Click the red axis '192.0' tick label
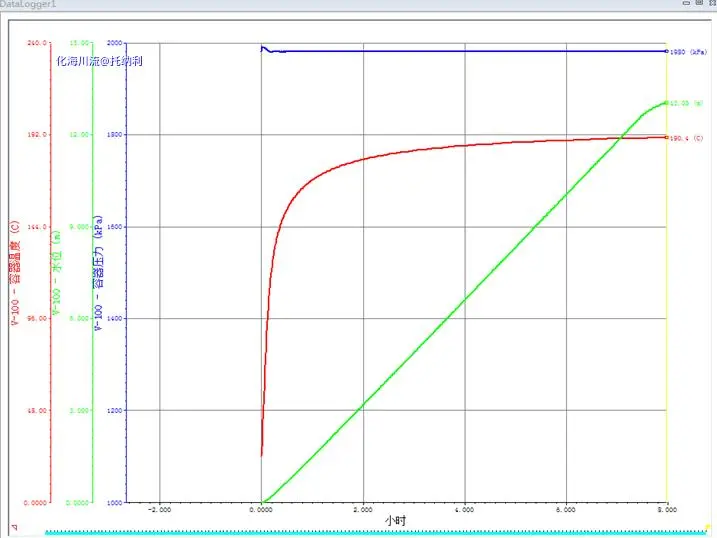Screen dimensions: 717x538 pyautogui.click(x=37, y=135)
